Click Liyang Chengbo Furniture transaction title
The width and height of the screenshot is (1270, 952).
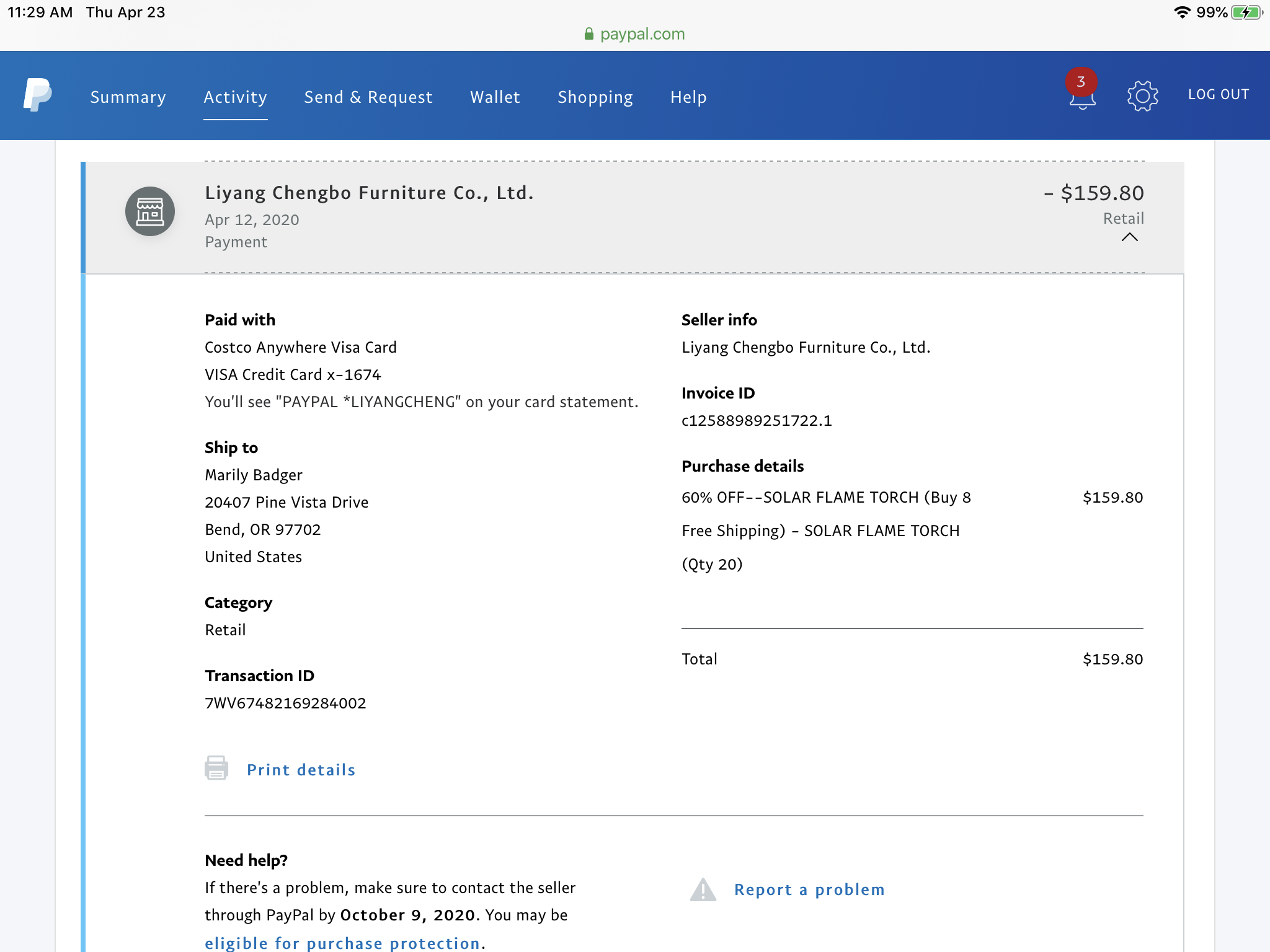pos(370,193)
